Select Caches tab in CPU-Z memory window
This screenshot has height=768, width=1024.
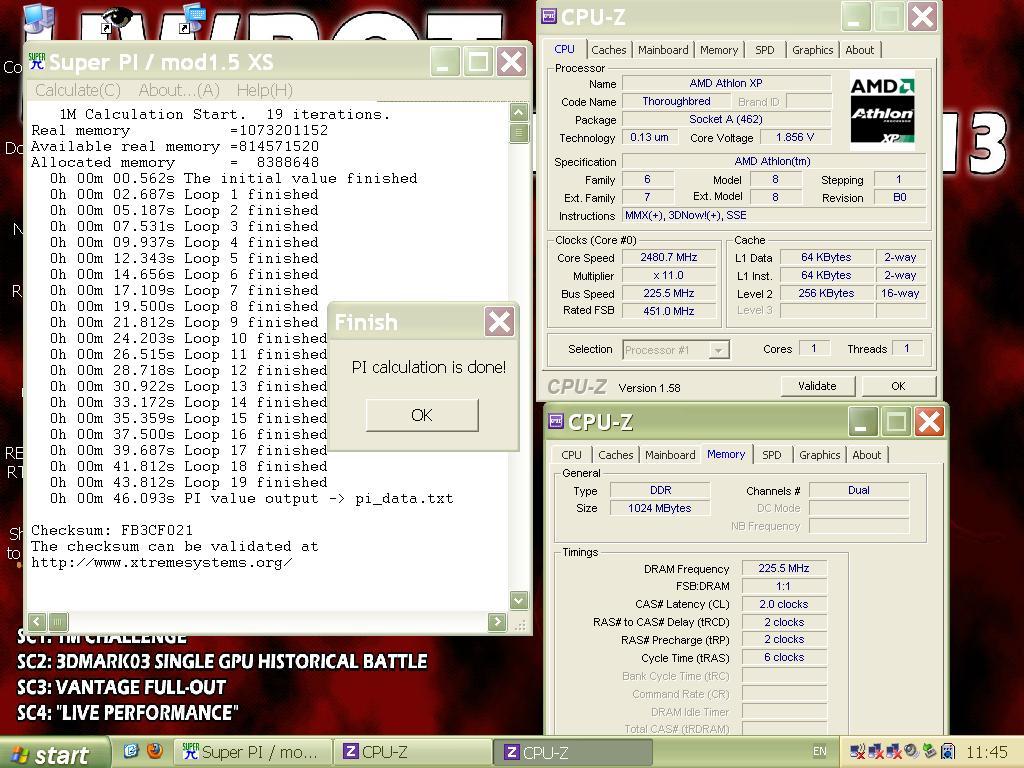pos(616,455)
